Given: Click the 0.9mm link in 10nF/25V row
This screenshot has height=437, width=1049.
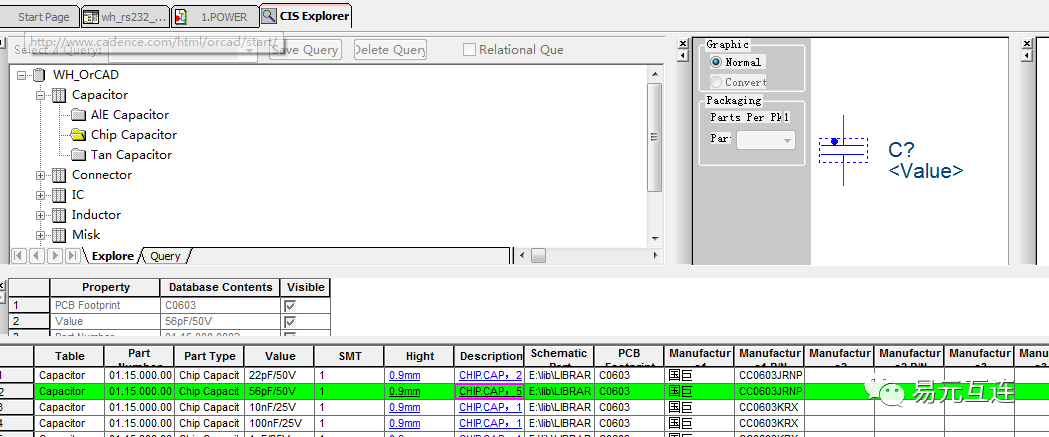Looking at the screenshot, I should [405, 408].
